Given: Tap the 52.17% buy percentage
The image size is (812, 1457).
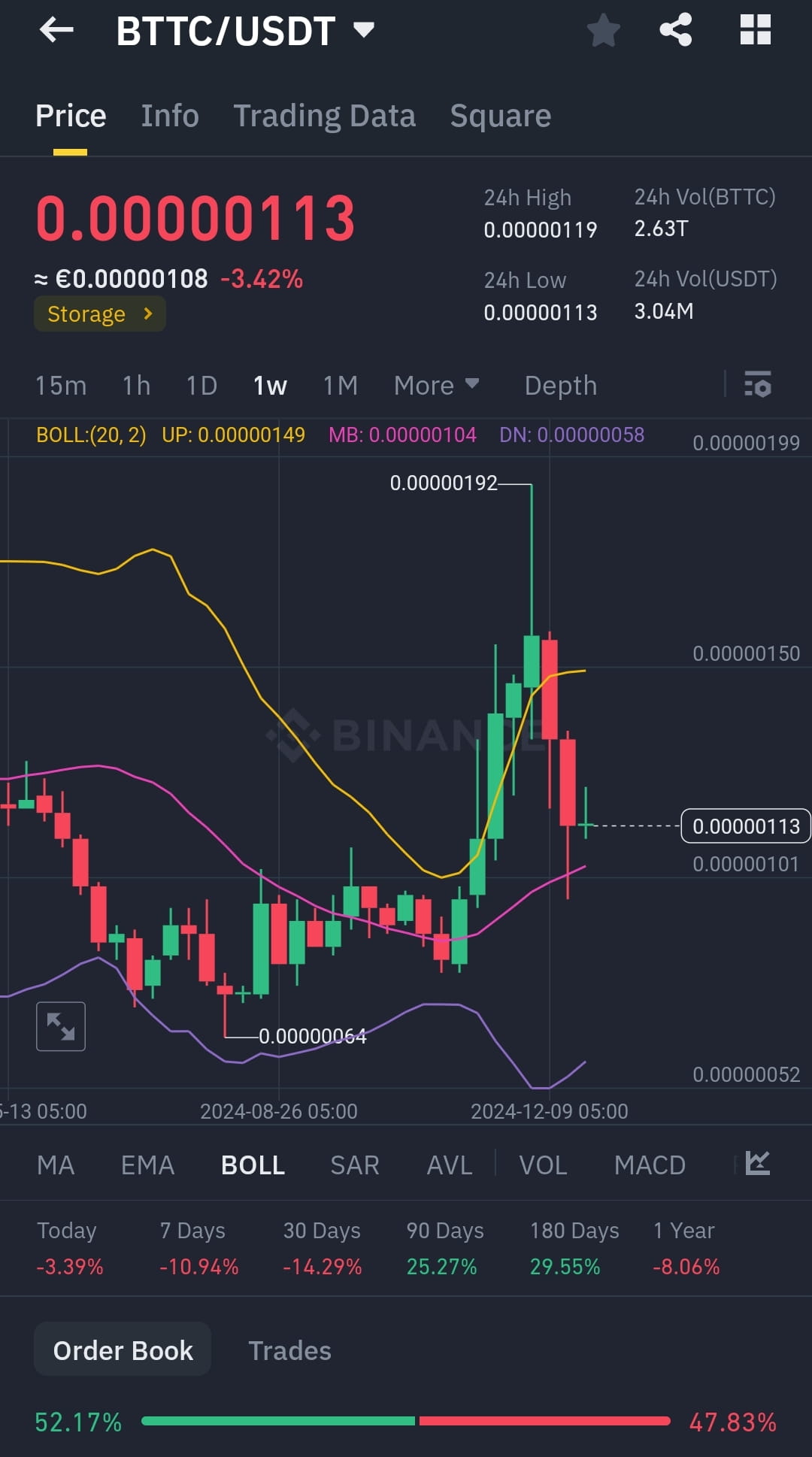Looking at the screenshot, I should (78, 1422).
